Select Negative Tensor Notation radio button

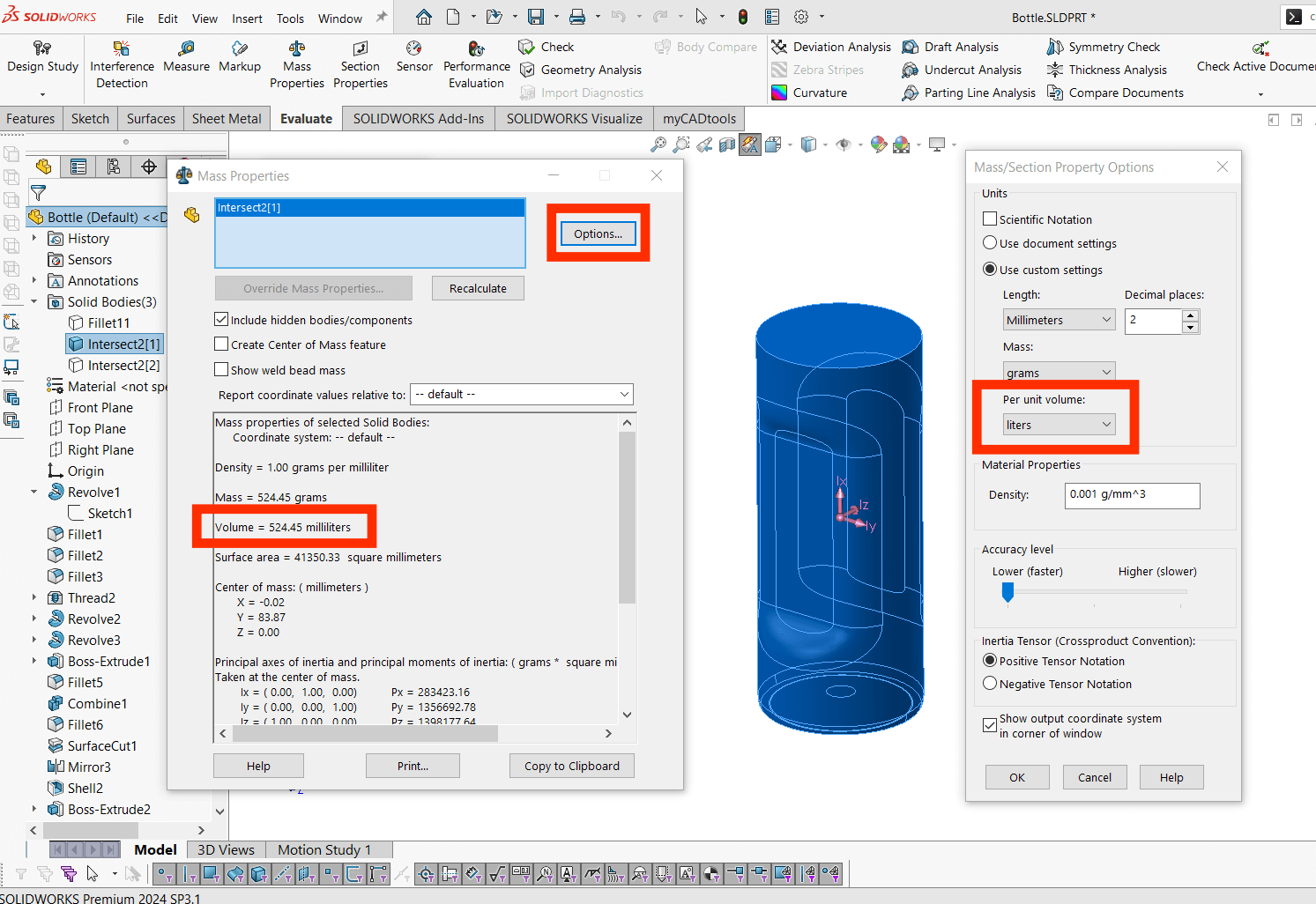[989, 684]
